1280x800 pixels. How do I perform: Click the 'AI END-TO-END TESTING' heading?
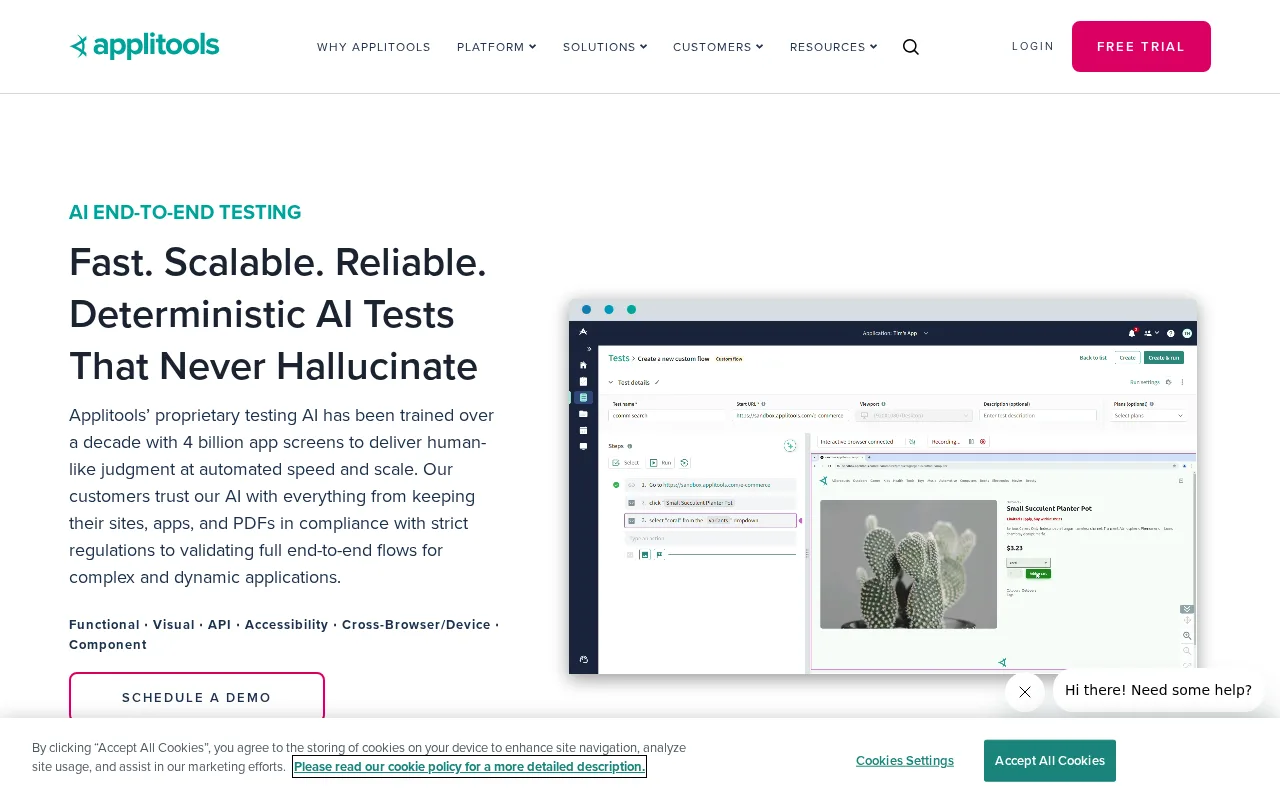(x=185, y=212)
